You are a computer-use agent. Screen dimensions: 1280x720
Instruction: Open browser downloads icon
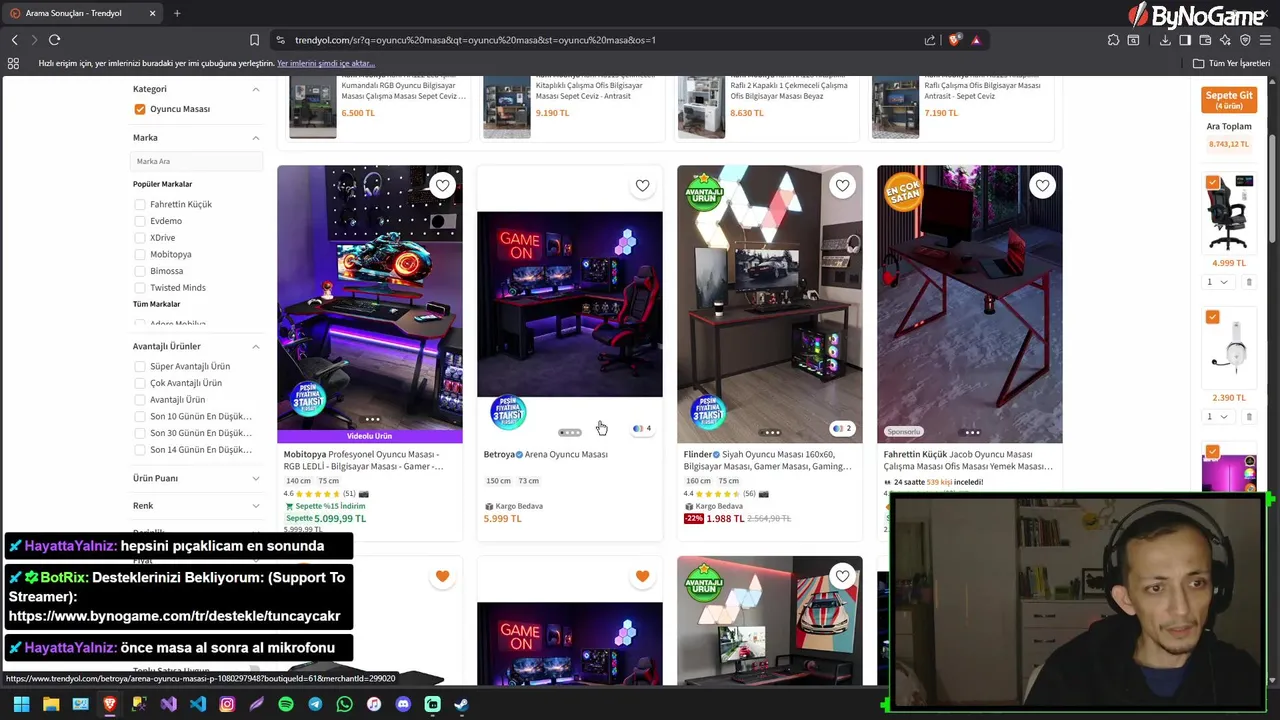[1165, 40]
